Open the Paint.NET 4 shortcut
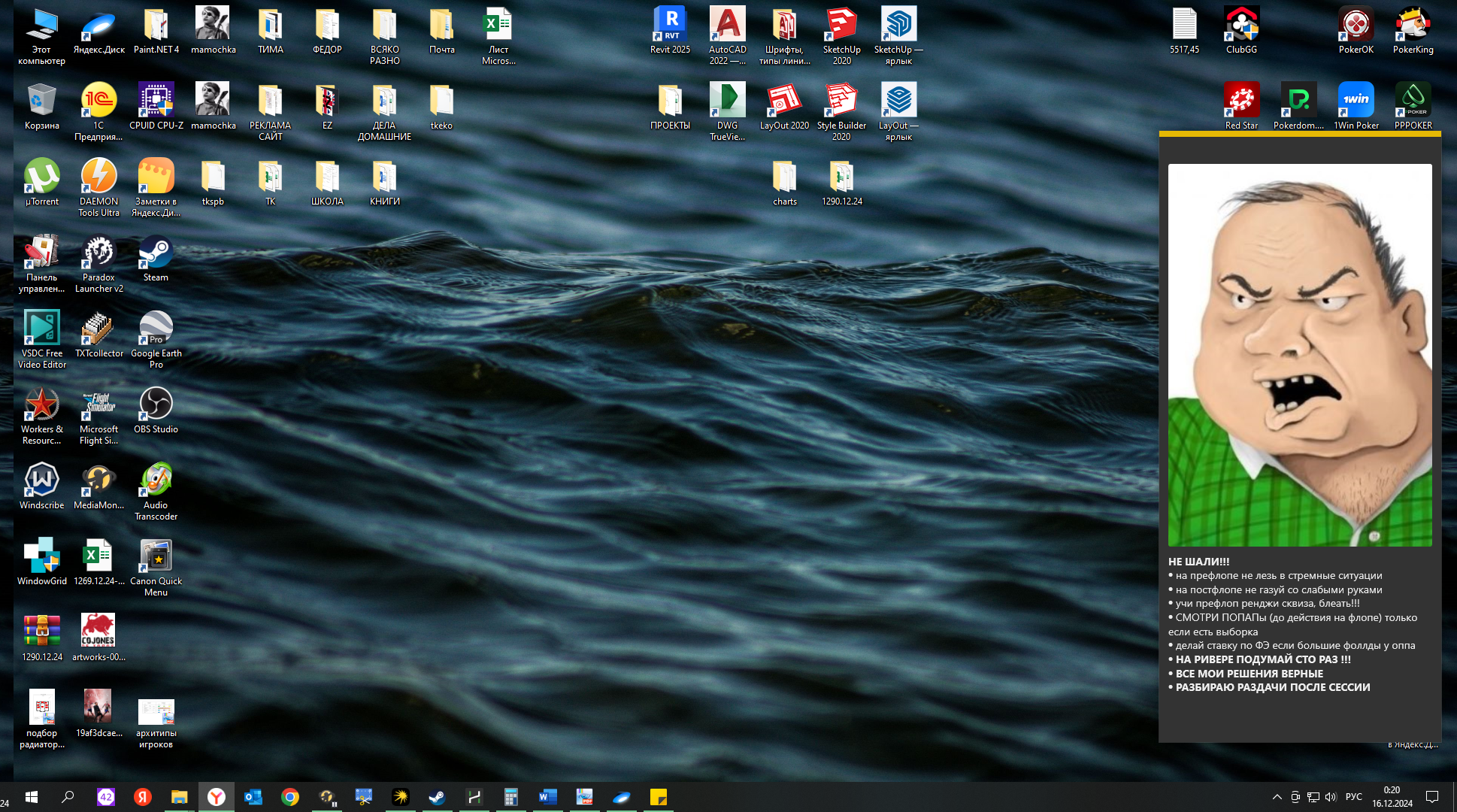Image resolution: width=1457 pixels, height=812 pixels. (x=156, y=31)
